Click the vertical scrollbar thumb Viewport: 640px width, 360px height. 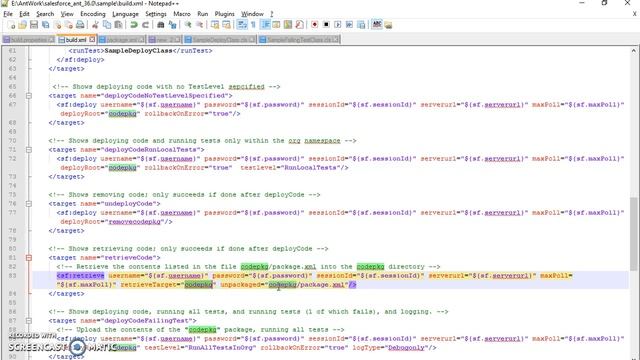(633, 233)
